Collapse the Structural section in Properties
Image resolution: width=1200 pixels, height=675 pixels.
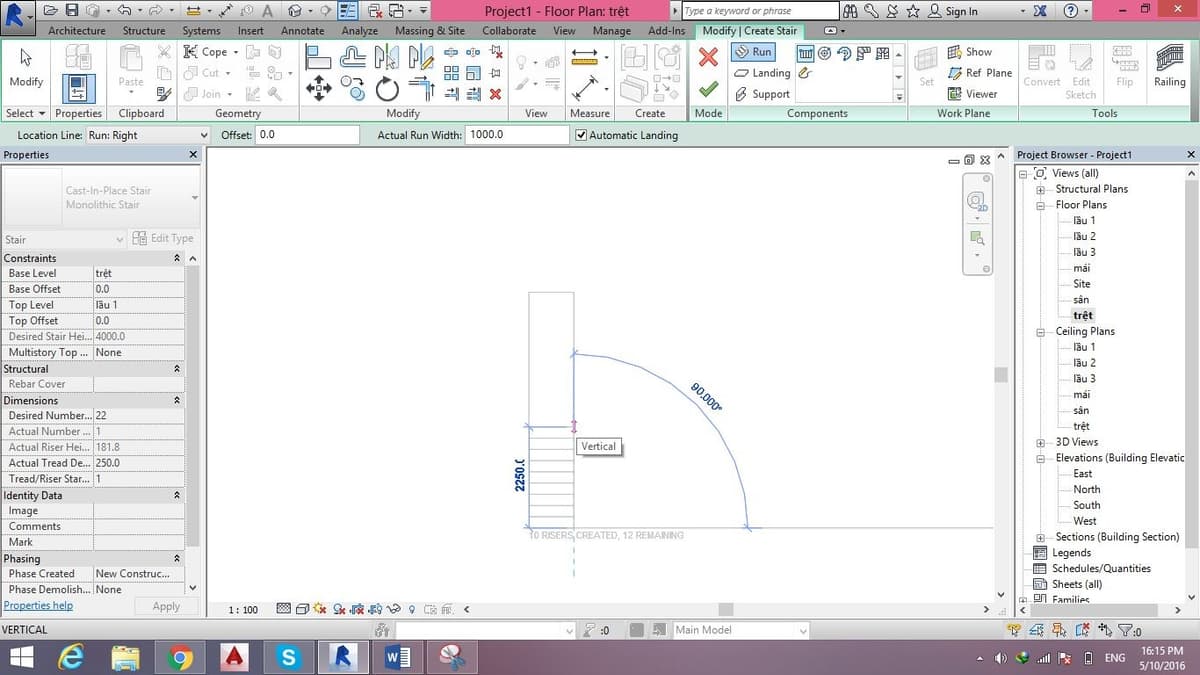click(177, 369)
